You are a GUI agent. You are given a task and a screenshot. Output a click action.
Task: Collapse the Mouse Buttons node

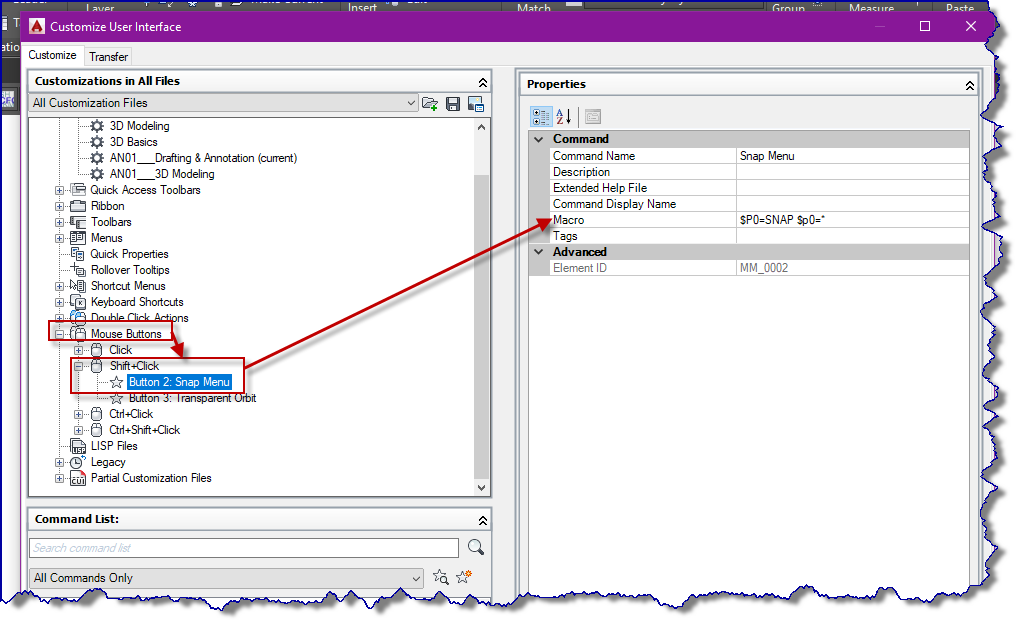(x=60, y=334)
